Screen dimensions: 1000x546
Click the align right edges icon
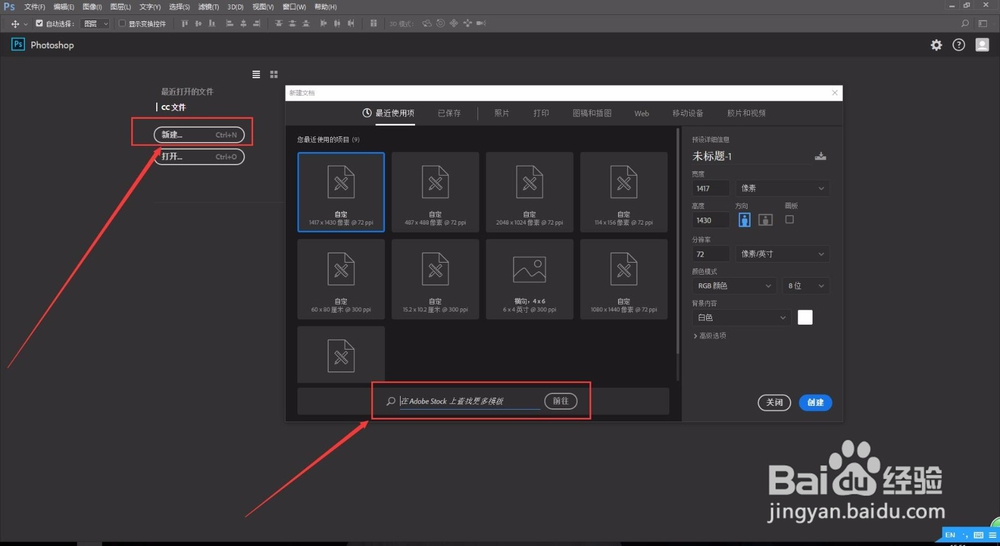click(256, 24)
